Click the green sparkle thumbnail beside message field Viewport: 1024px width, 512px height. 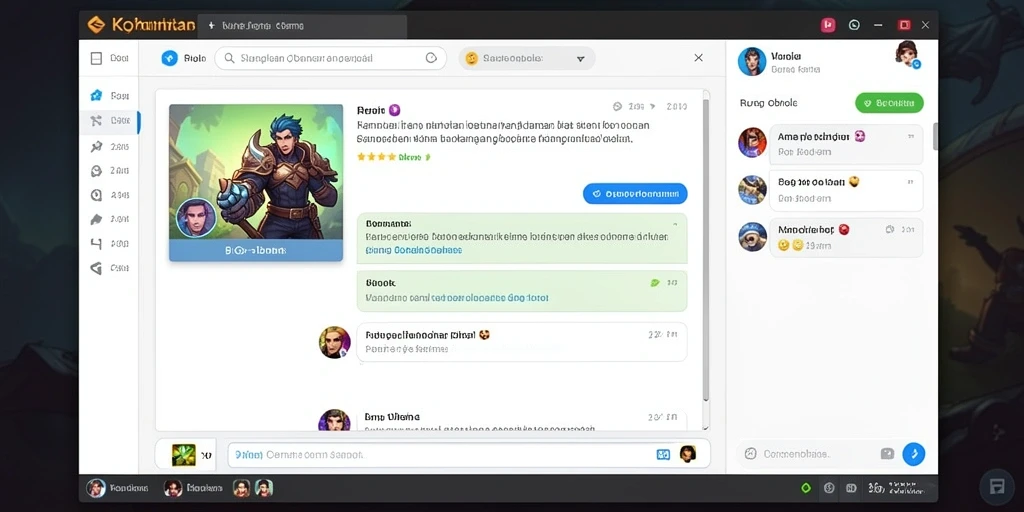click(x=184, y=455)
